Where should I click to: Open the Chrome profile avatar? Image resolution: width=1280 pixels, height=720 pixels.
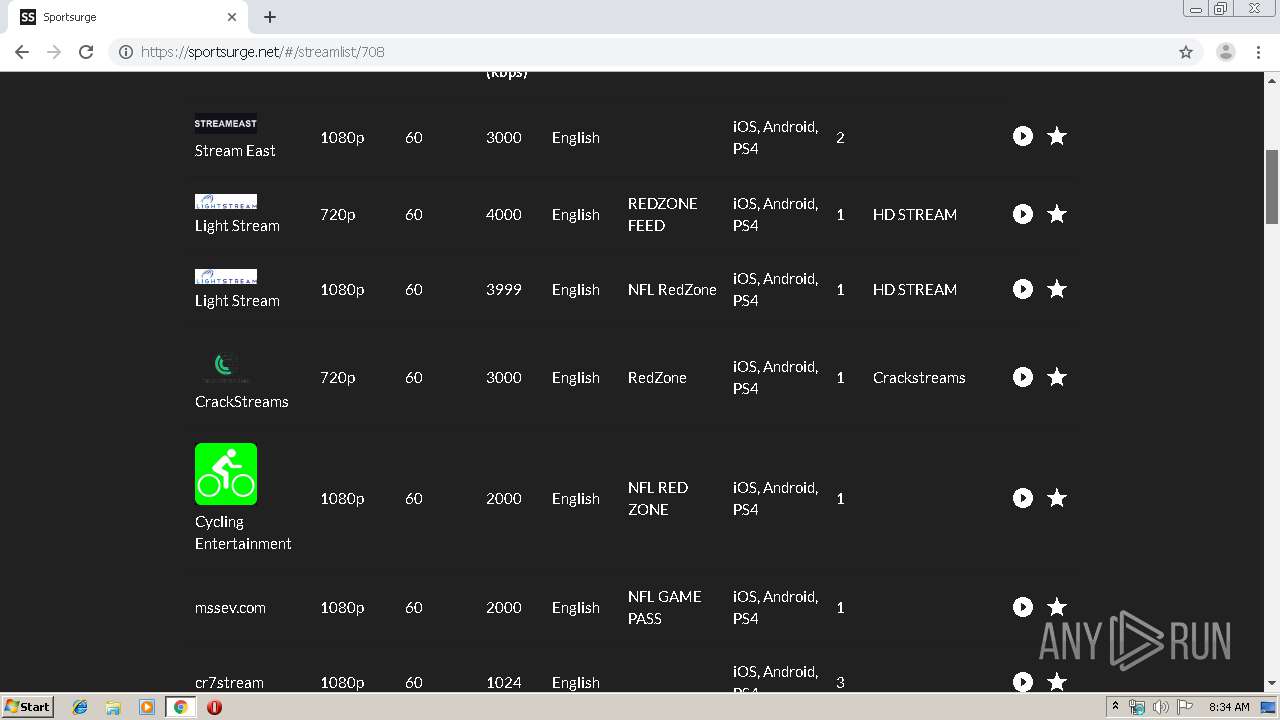[x=1226, y=52]
